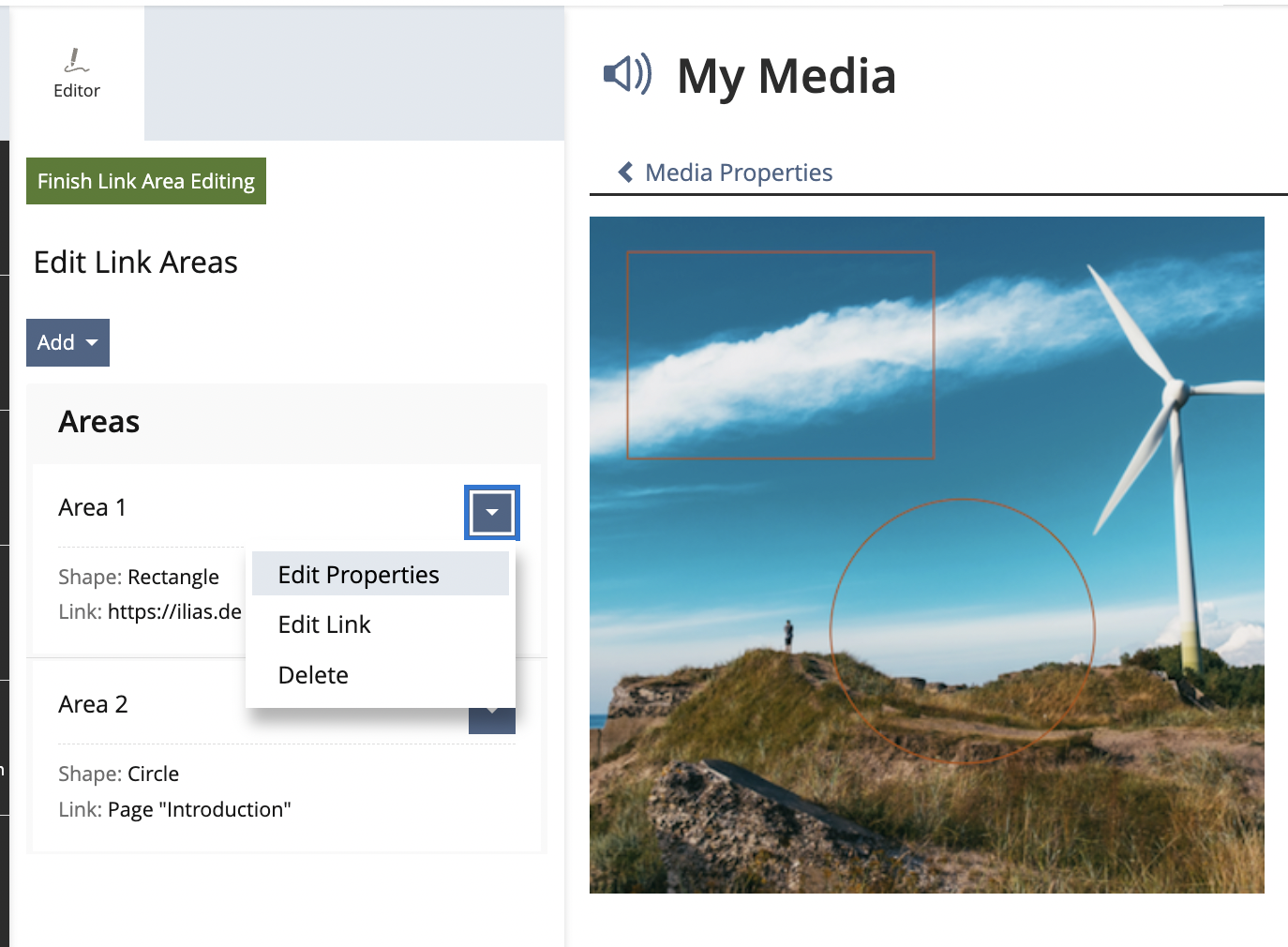Choose Delete from Area 1 menu
Image resolution: width=1288 pixels, height=947 pixels.
tap(313, 675)
